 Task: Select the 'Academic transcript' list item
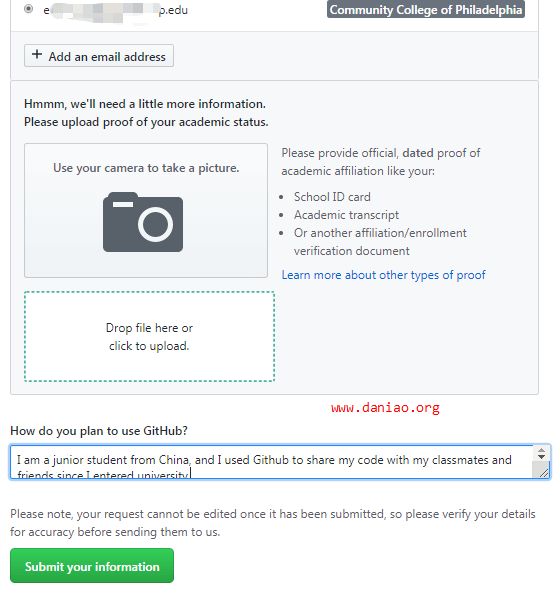[x=346, y=215]
